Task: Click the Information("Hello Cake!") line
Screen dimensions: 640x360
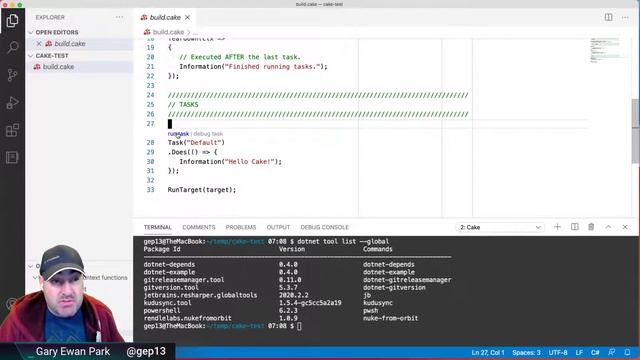Action: (231, 162)
